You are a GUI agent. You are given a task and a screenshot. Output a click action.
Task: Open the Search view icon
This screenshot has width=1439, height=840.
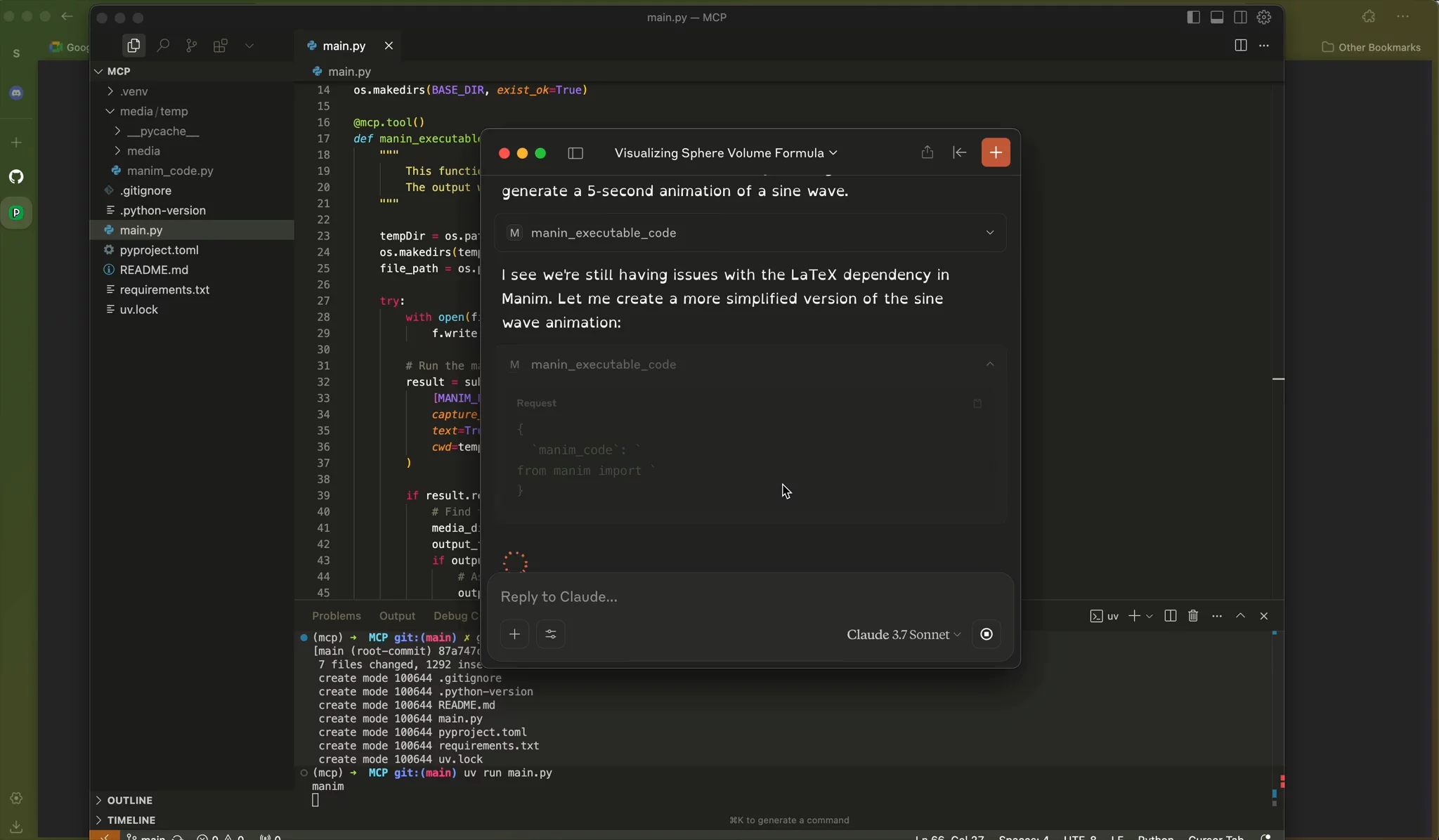coord(163,46)
